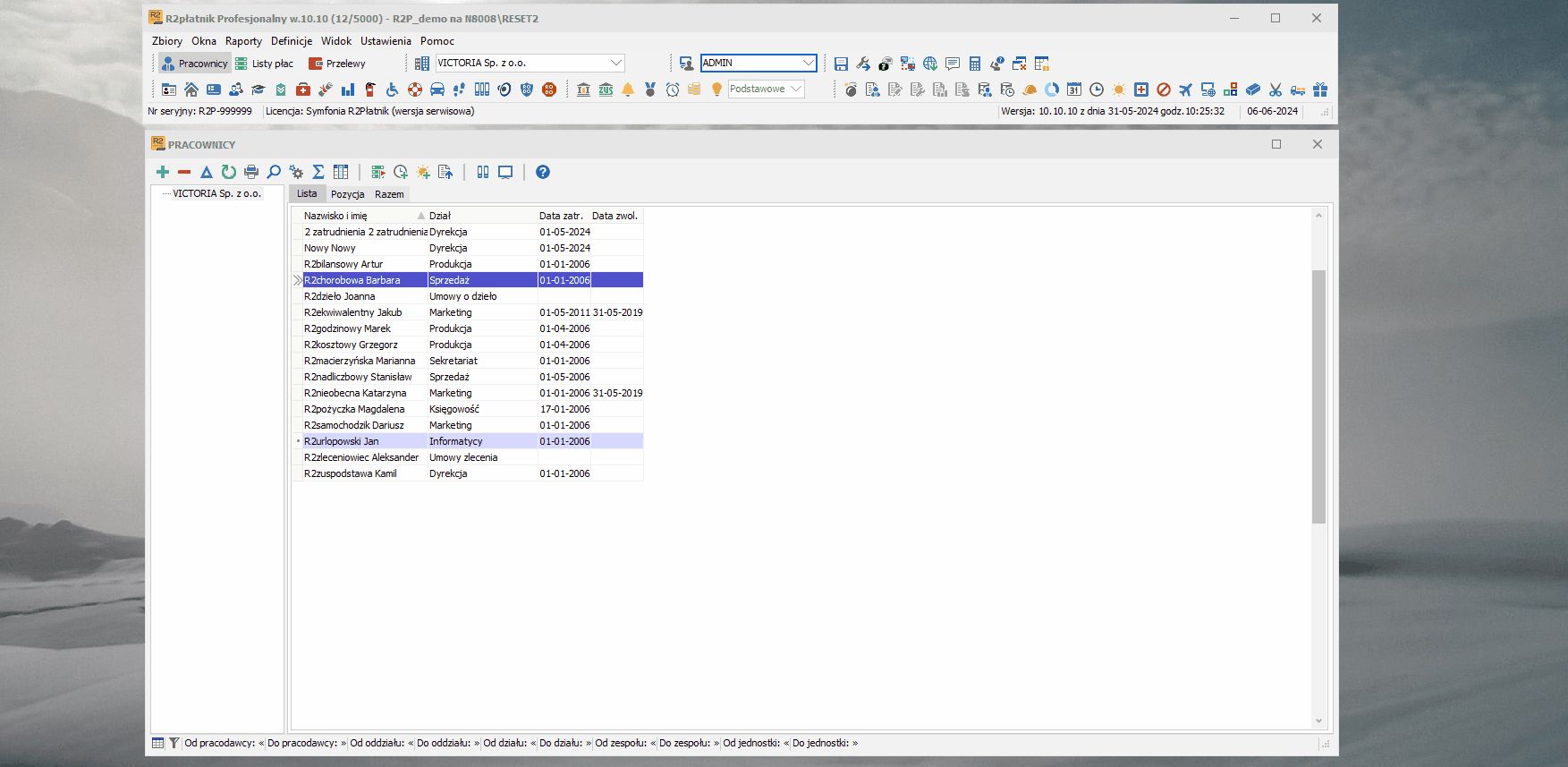The height and width of the screenshot is (767, 1568).
Task: Click the scroll down arrow of the list
Action: [x=1318, y=720]
